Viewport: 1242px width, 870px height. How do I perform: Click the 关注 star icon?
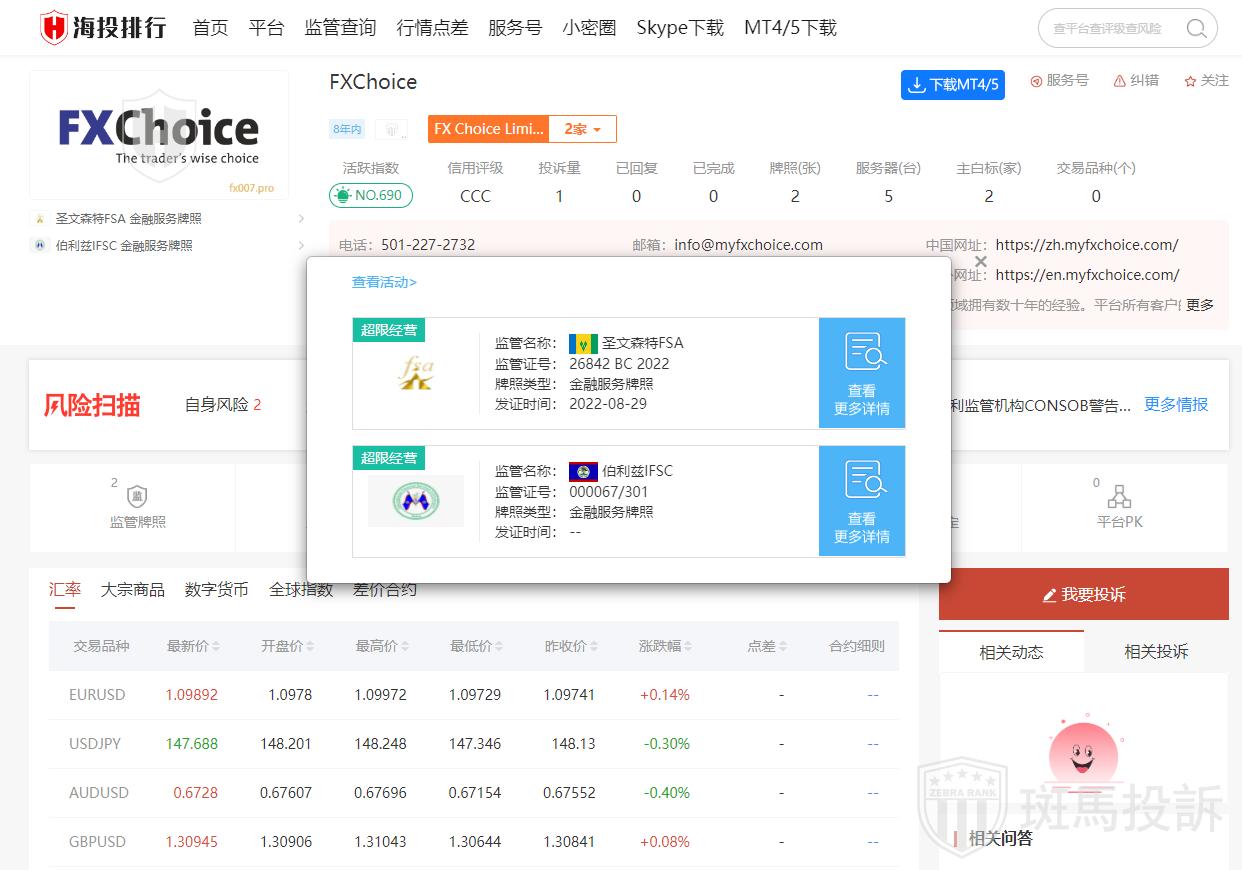(x=1190, y=81)
